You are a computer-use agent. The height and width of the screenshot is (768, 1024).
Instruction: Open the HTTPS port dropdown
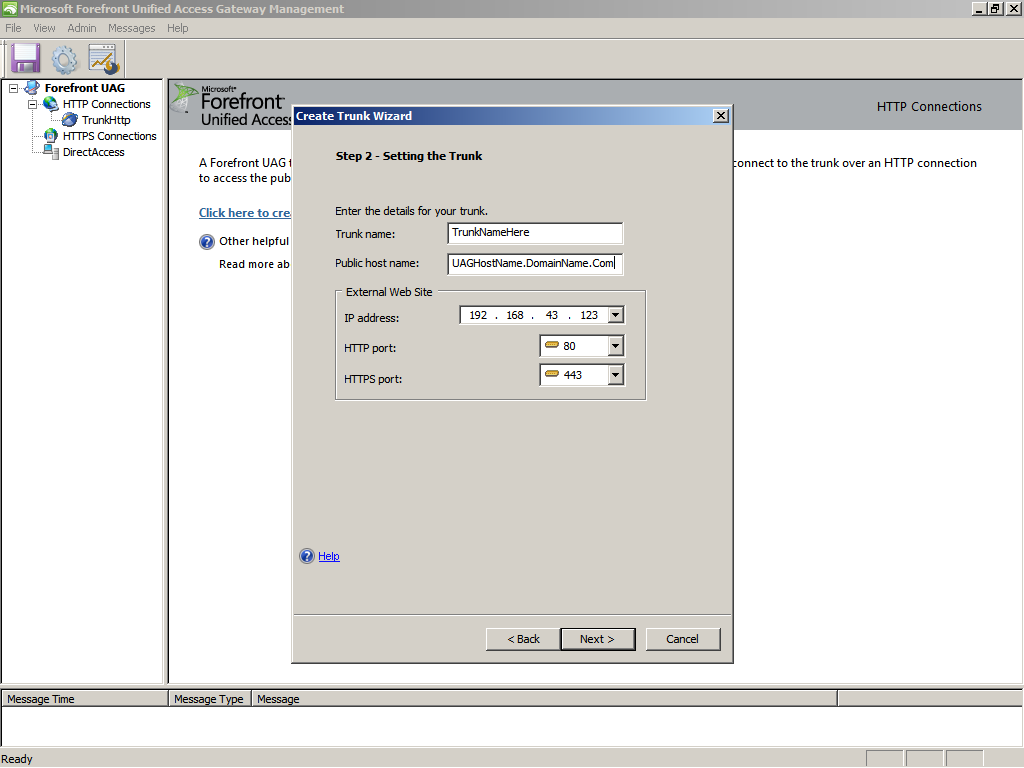pos(615,375)
